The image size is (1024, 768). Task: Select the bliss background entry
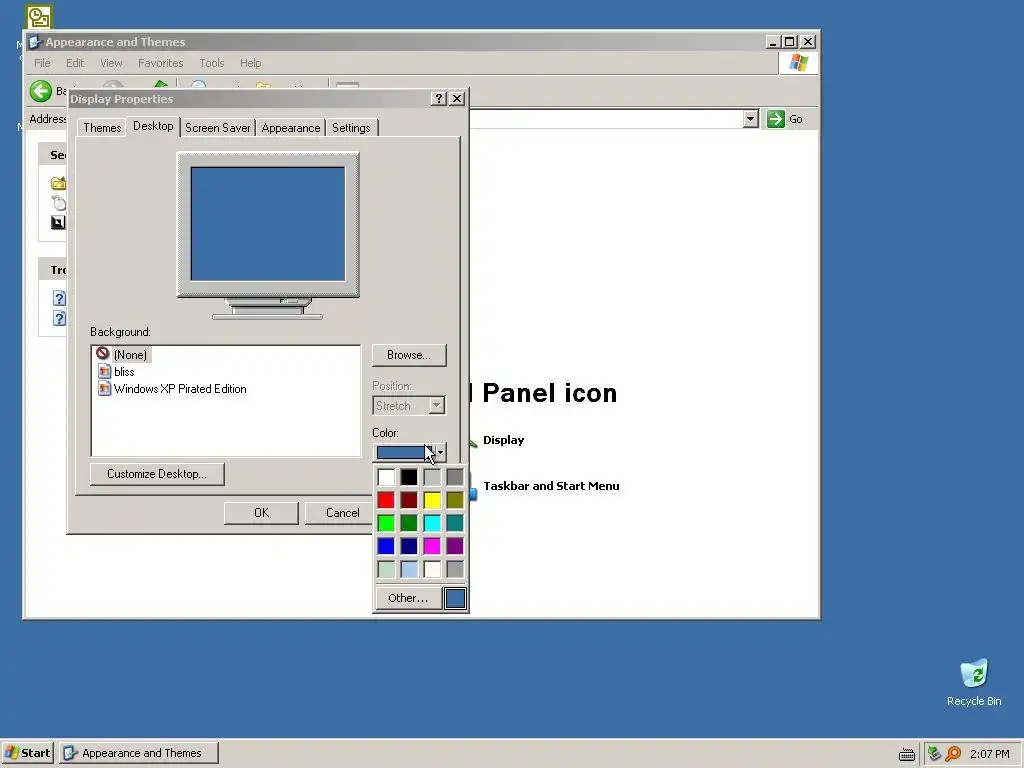pos(124,372)
